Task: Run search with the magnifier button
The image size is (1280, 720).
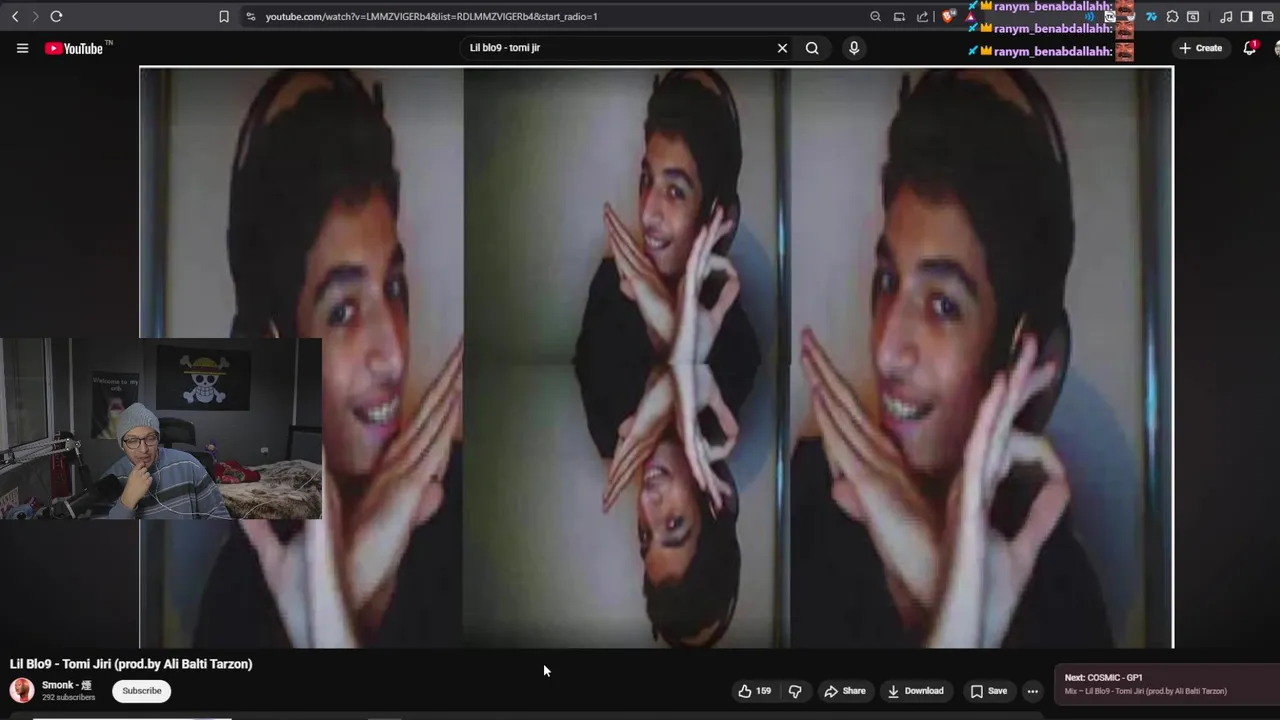Action: pyautogui.click(x=812, y=48)
